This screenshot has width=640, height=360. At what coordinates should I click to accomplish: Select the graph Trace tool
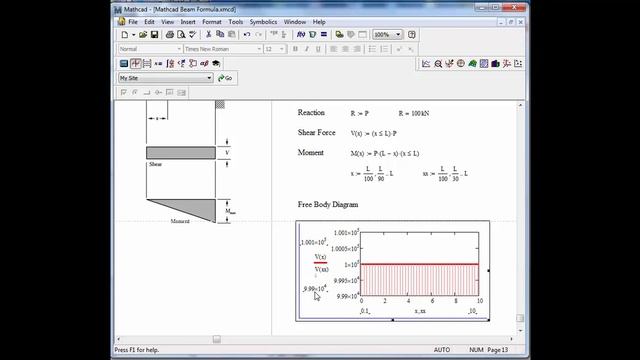click(449, 64)
